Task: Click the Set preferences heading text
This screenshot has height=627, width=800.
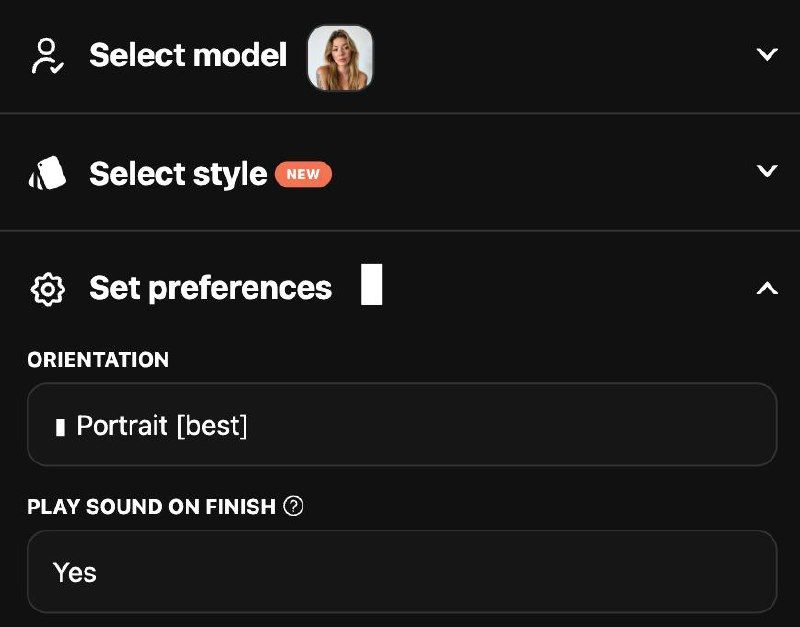Action: point(210,288)
